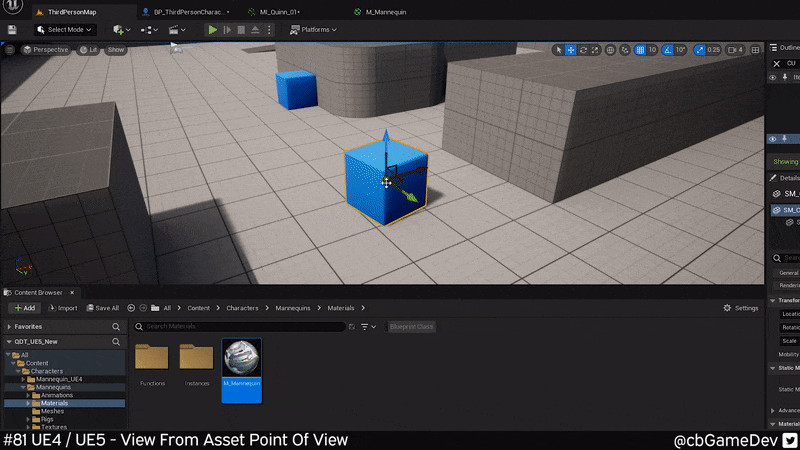The width and height of the screenshot is (800, 450).
Task: Toggle visibility column eye in Outliner header
Action: tap(772, 78)
